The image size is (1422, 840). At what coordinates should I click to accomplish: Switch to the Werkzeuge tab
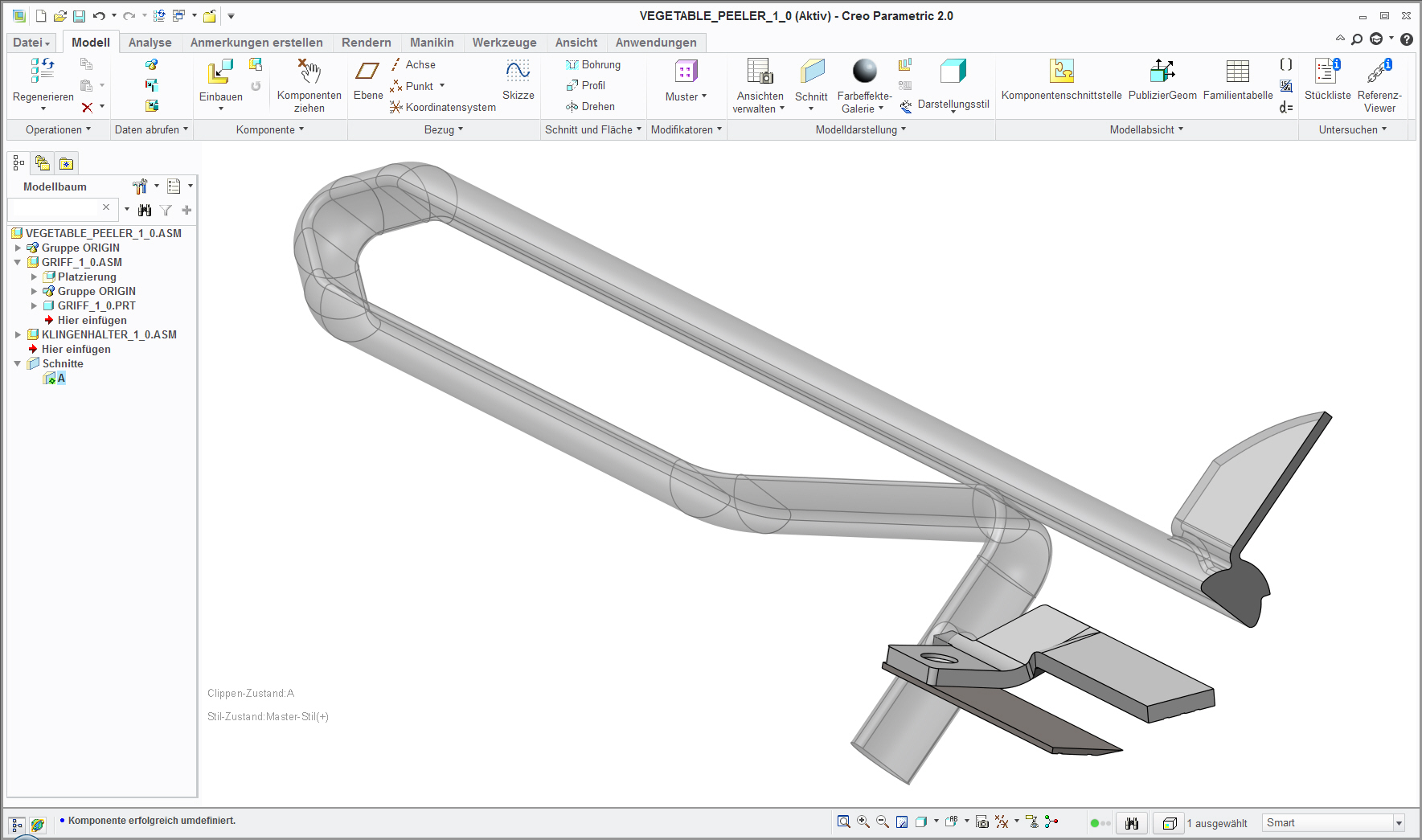[505, 43]
